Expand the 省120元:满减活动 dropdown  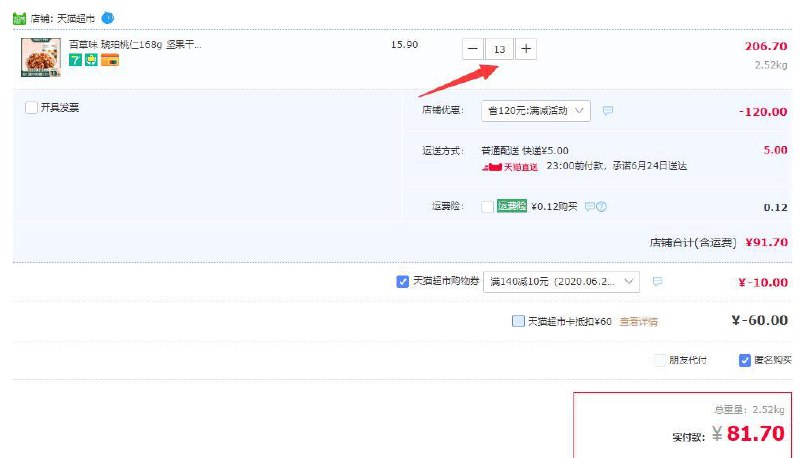(x=536, y=111)
